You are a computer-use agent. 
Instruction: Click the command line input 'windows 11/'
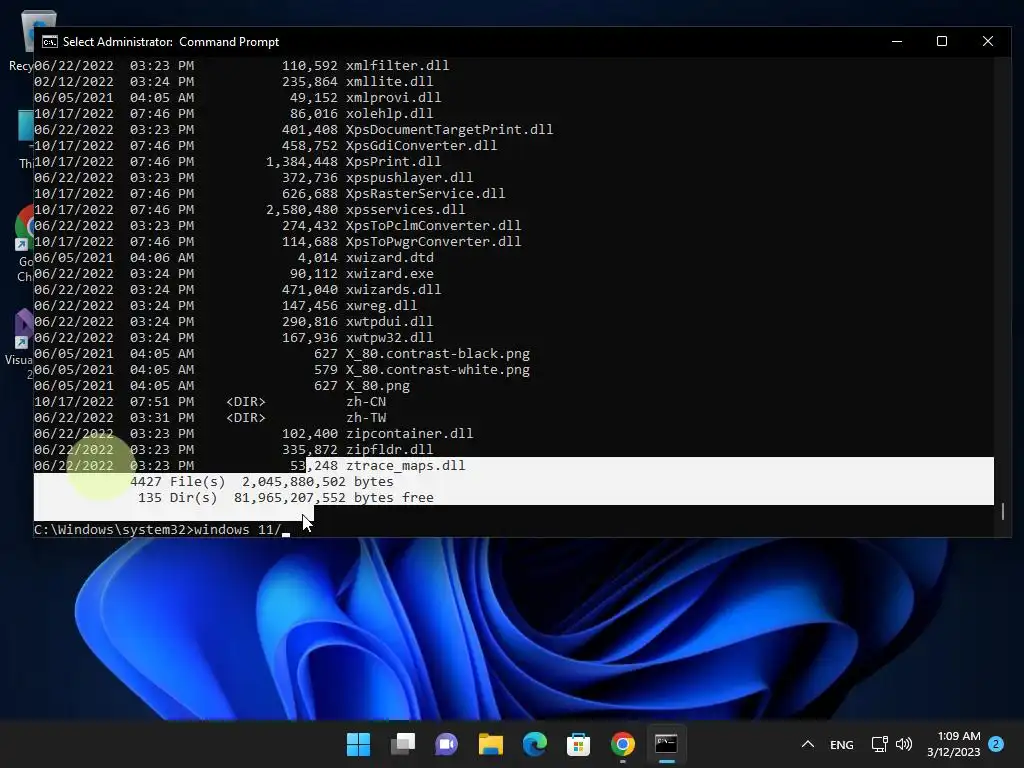click(x=238, y=530)
